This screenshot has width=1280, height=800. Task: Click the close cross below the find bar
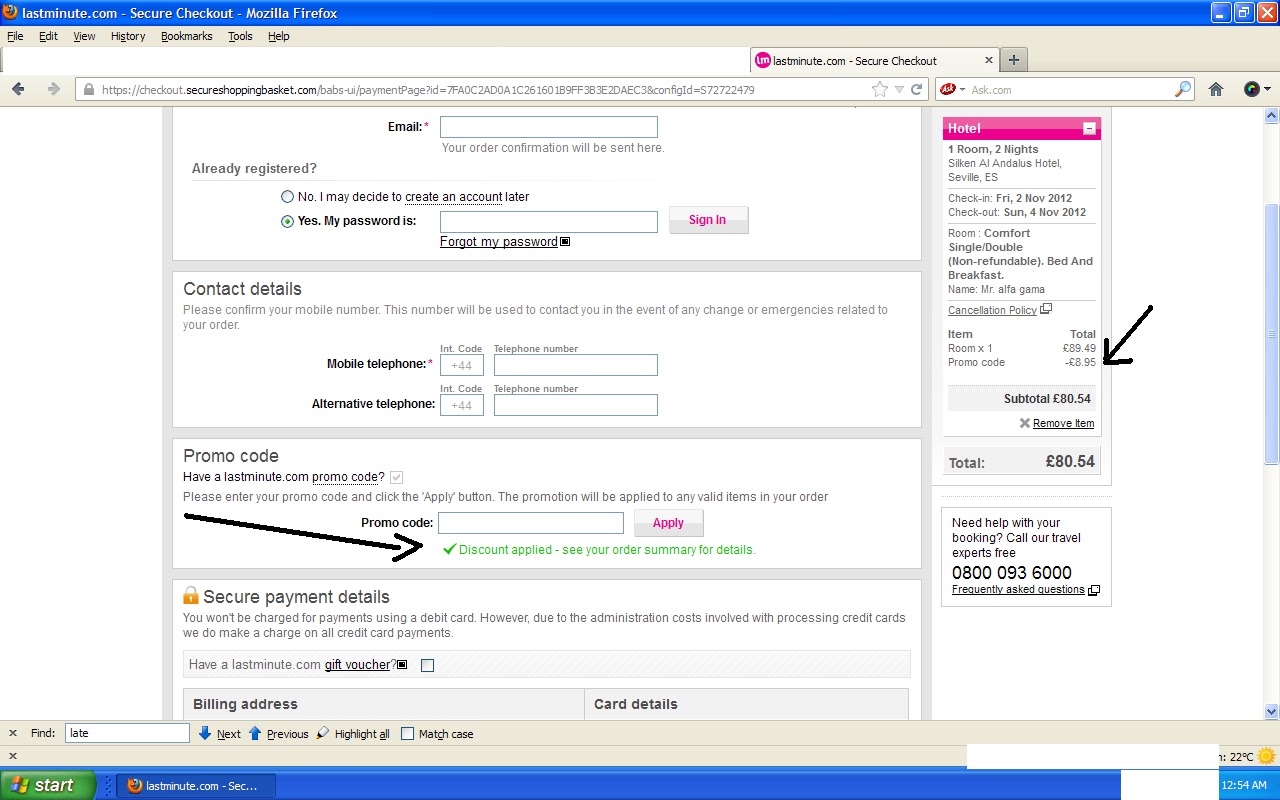click(x=13, y=756)
